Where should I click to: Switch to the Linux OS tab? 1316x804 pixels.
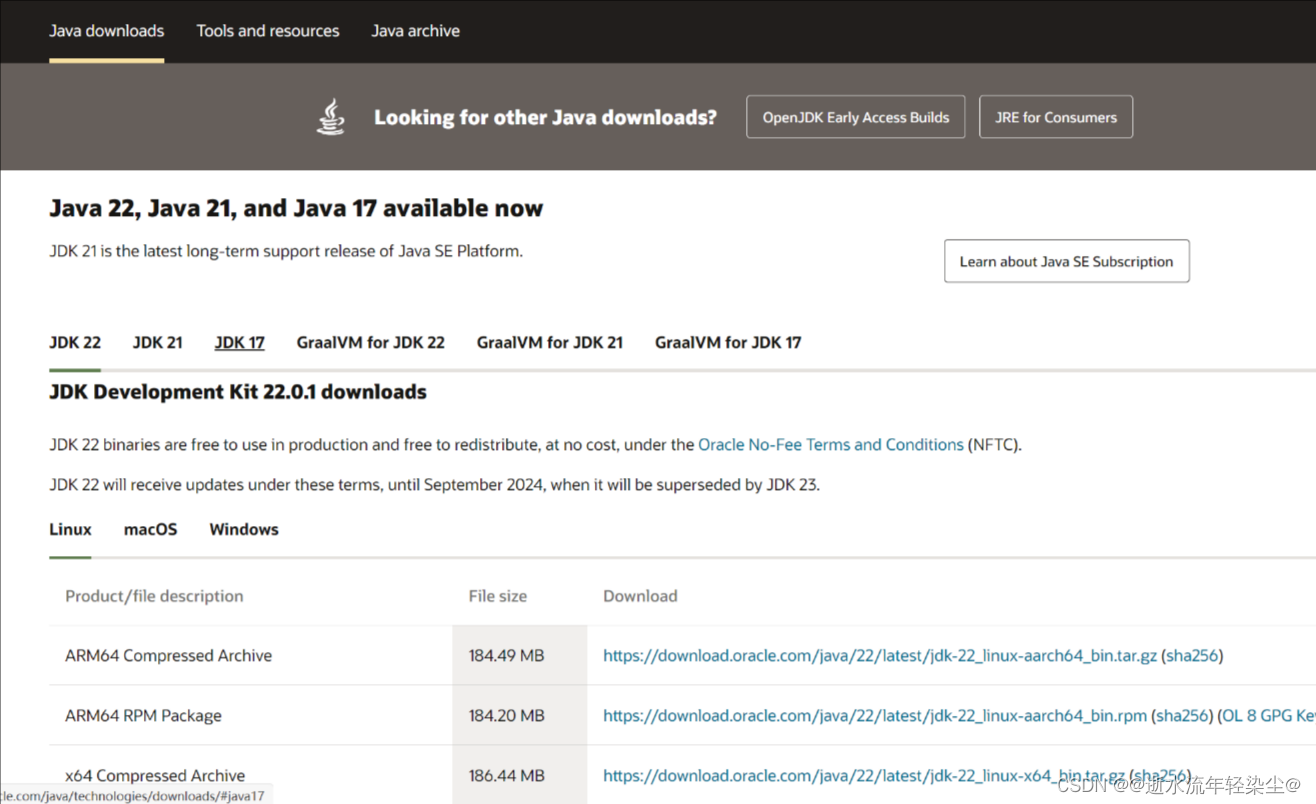pyautogui.click(x=70, y=529)
